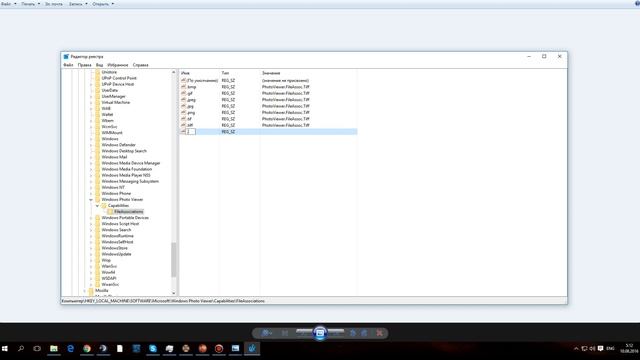The height and width of the screenshot is (360, 640).
Task: Select the .jpg value row
Action: point(269,106)
